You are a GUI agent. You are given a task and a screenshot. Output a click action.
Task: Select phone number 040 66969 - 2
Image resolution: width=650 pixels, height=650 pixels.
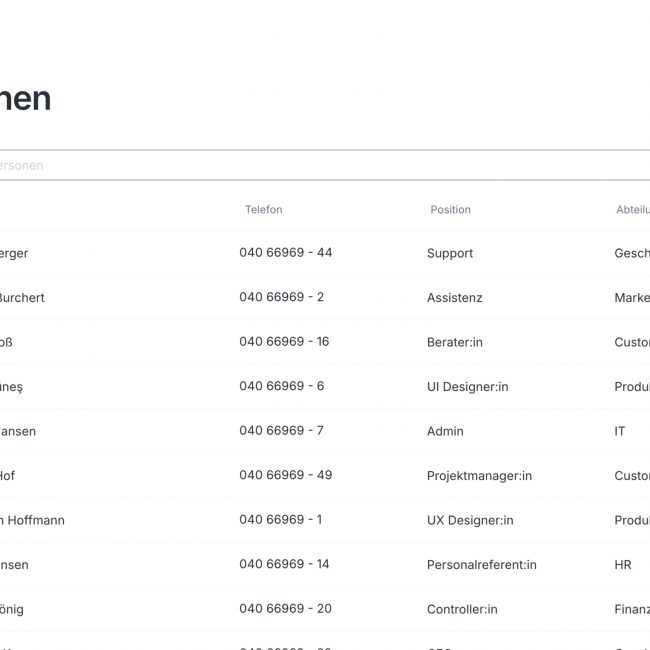[x=281, y=297]
